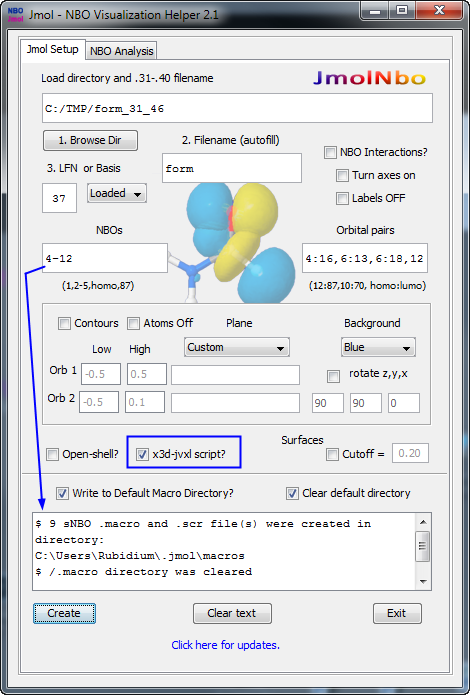This screenshot has height=695, width=470.
Task: Open the Click here for updates link
Action: 226,645
